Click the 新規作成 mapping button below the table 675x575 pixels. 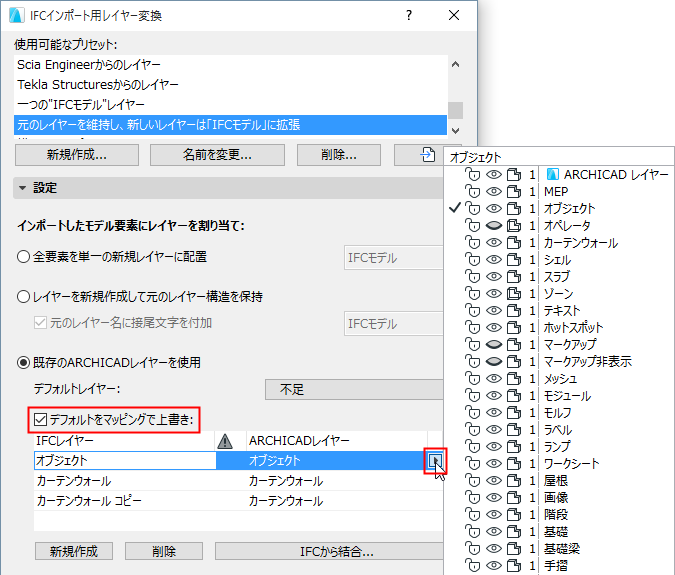pos(74,551)
